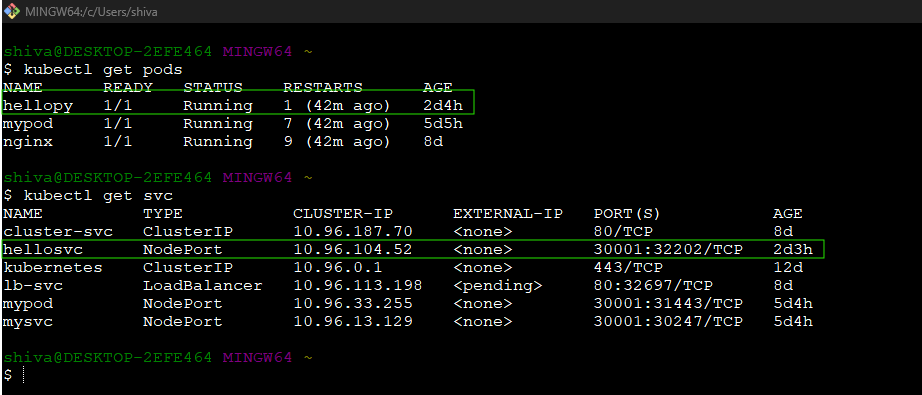Click the RESTARTS column header
The width and height of the screenshot is (922, 395).
323,88
